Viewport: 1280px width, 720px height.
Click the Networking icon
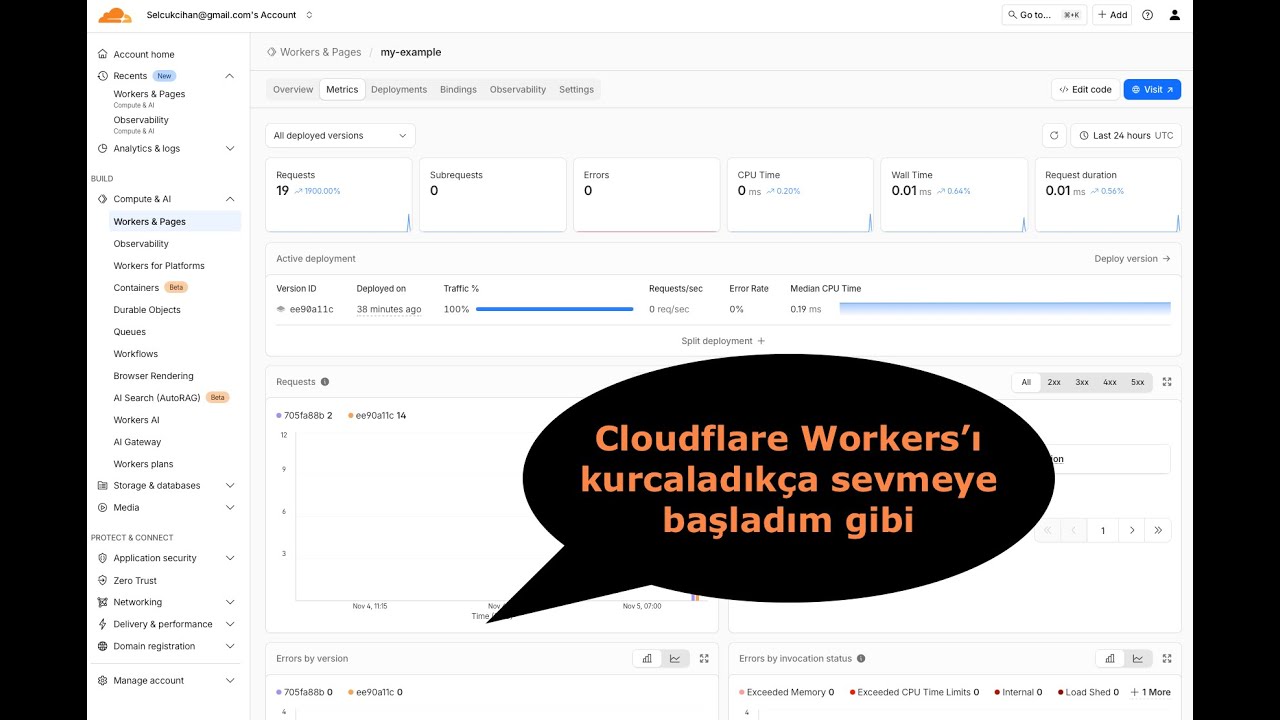103,602
